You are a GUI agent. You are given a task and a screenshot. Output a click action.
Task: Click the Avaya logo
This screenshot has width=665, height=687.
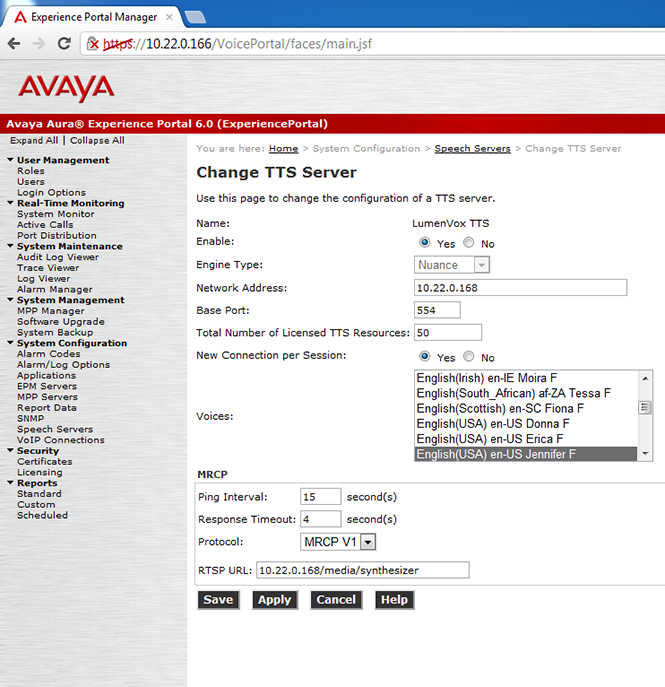pyautogui.click(x=66, y=88)
